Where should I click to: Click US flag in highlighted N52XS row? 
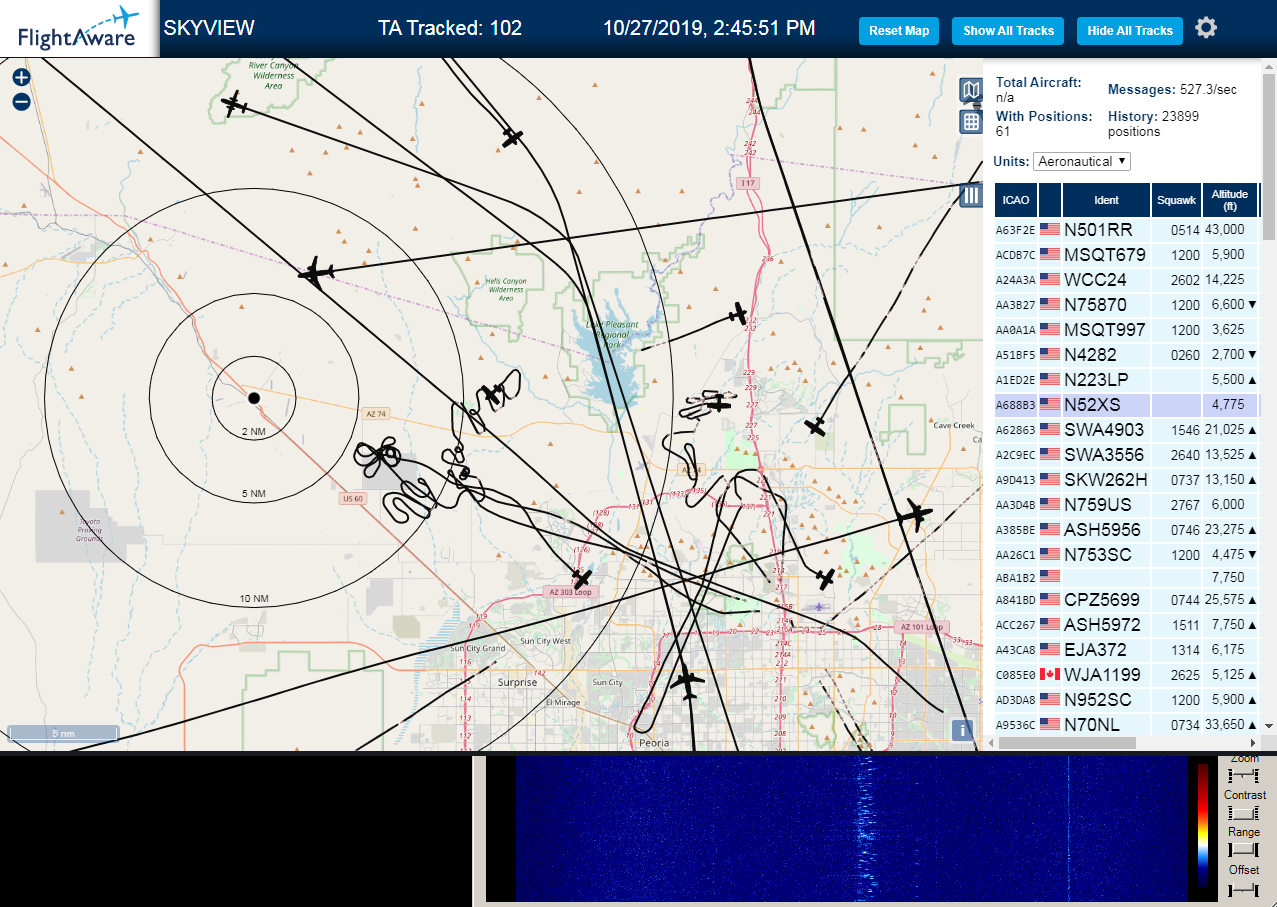[x=1050, y=404]
